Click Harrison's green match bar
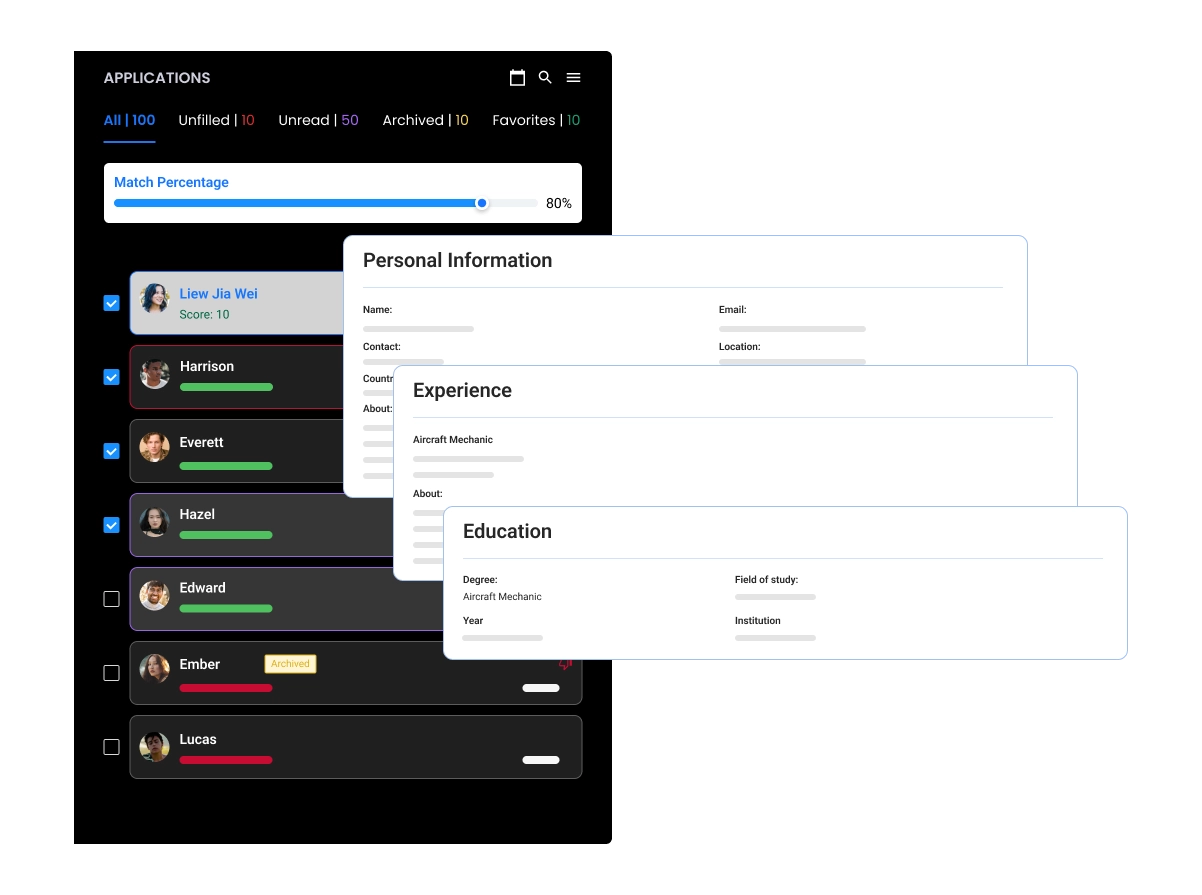 226,386
